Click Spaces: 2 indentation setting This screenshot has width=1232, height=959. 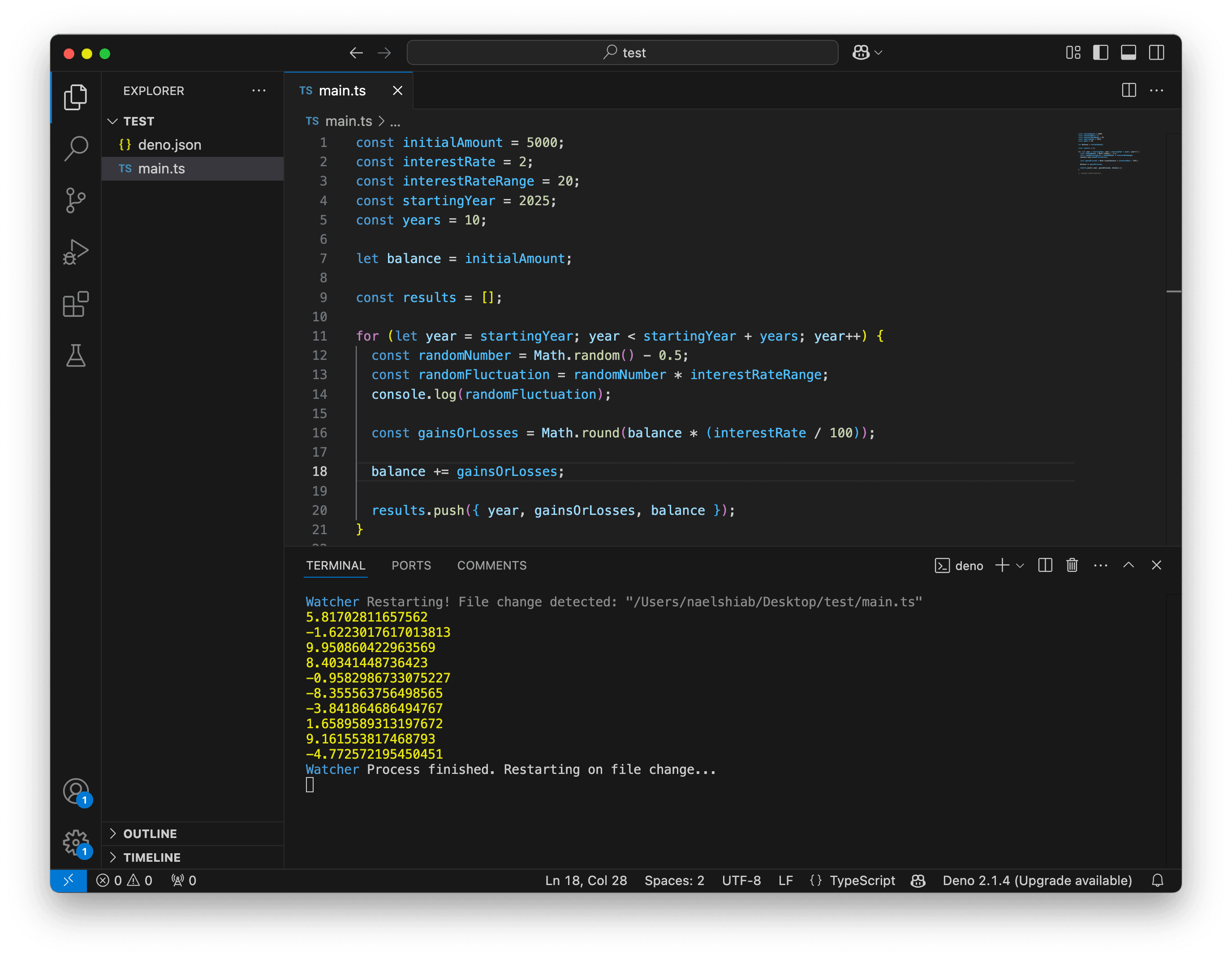pos(675,881)
